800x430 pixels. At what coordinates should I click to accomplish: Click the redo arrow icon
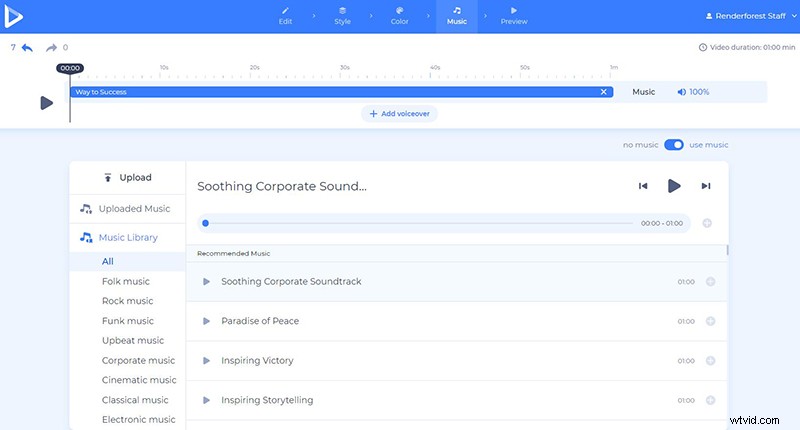(51, 47)
